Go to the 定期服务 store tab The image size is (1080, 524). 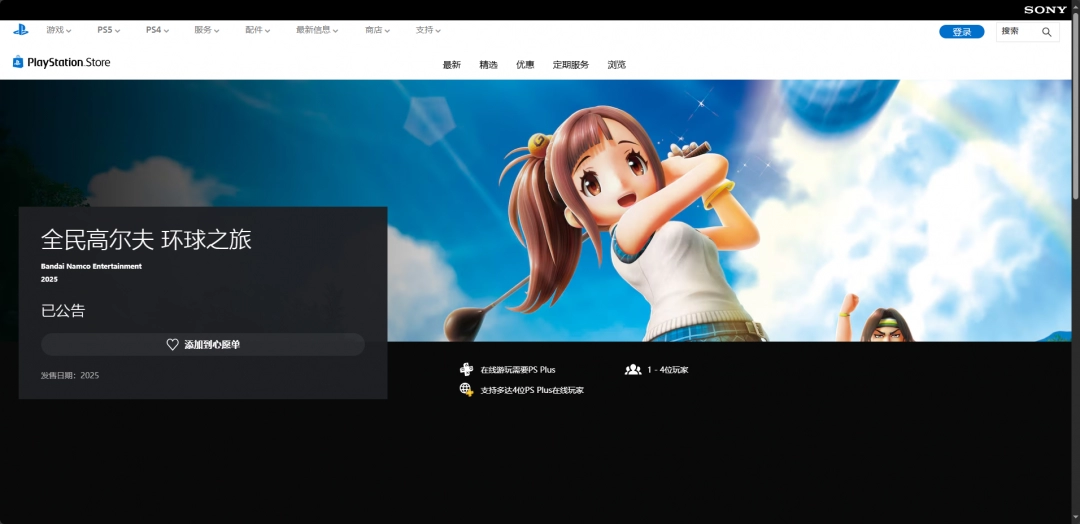pyautogui.click(x=571, y=65)
